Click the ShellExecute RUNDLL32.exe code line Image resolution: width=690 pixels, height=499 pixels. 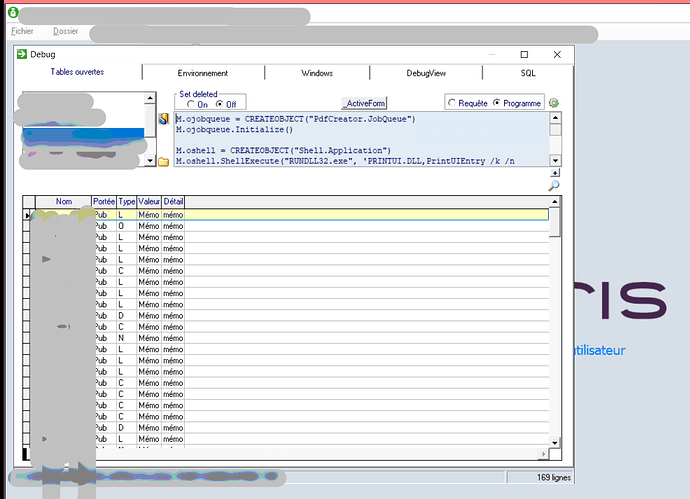pyautogui.click(x=345, y=161)
